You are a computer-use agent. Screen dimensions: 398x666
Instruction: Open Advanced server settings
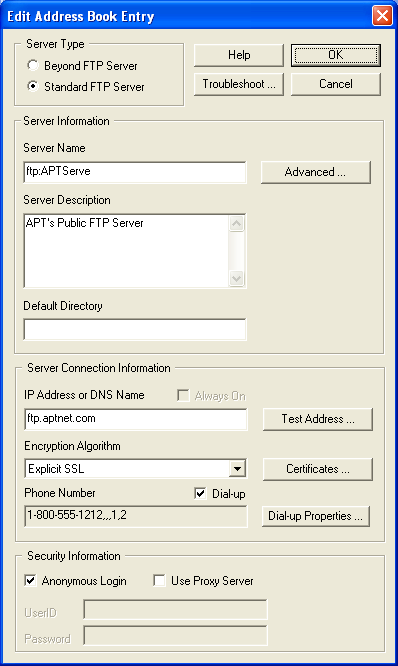tap(316, 172)
